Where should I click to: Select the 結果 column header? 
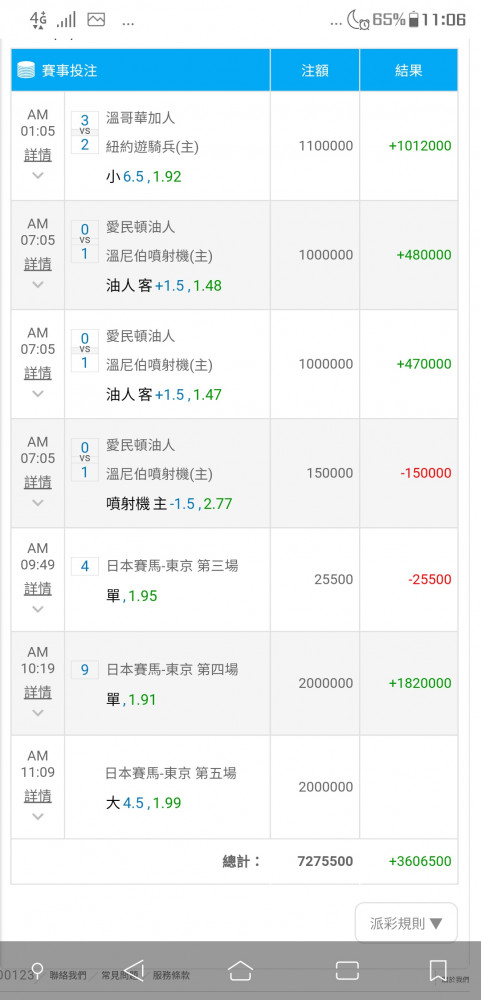[x=409, y=70]
